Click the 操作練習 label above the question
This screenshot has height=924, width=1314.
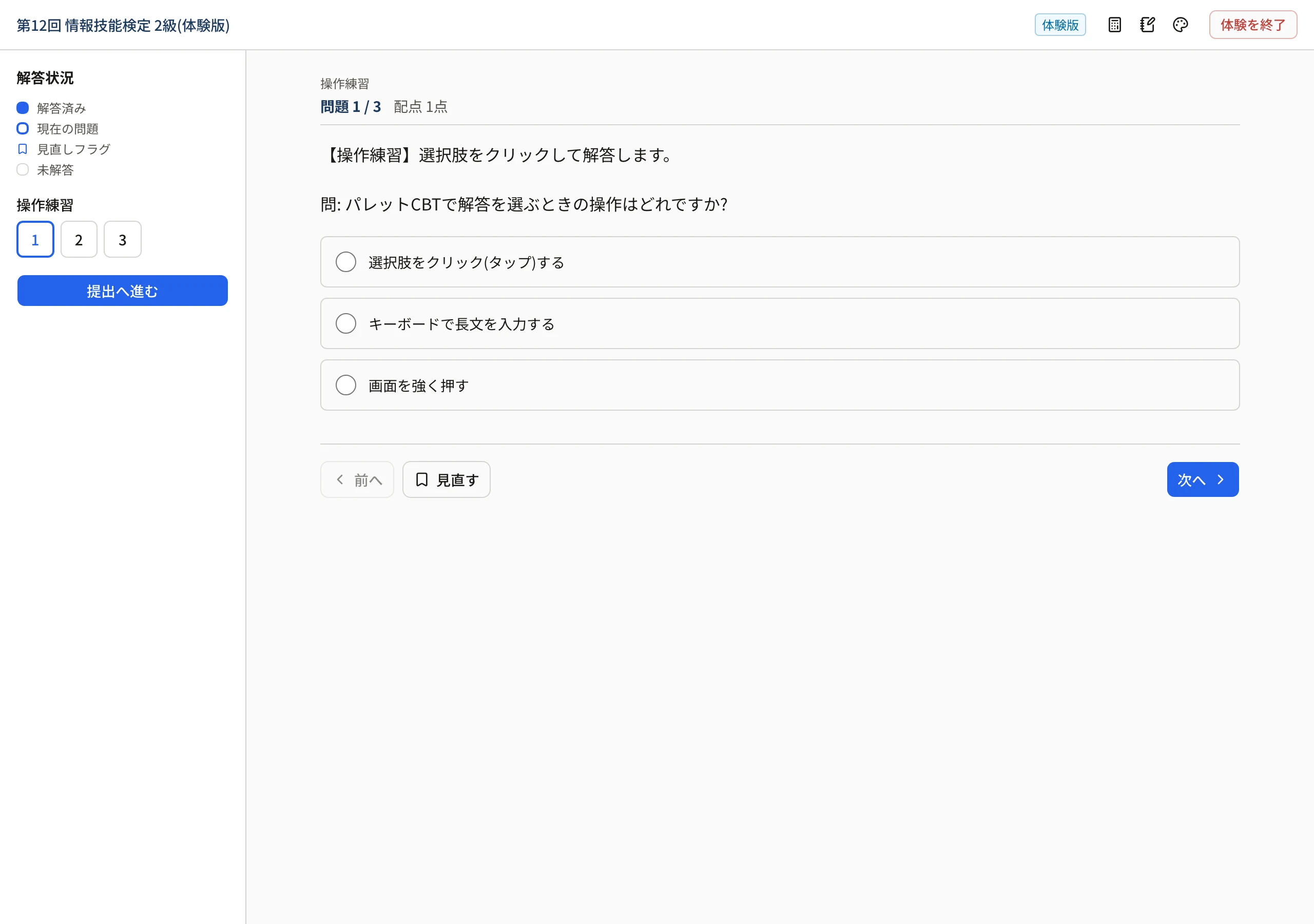(x=344, y=84)
